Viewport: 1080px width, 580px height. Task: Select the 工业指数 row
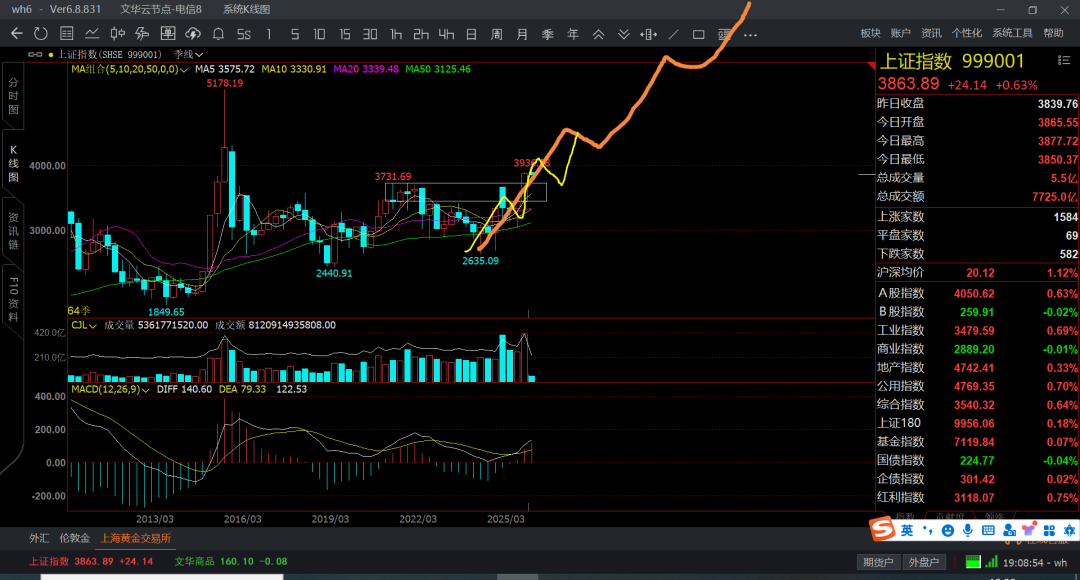[x=977, y=331]
